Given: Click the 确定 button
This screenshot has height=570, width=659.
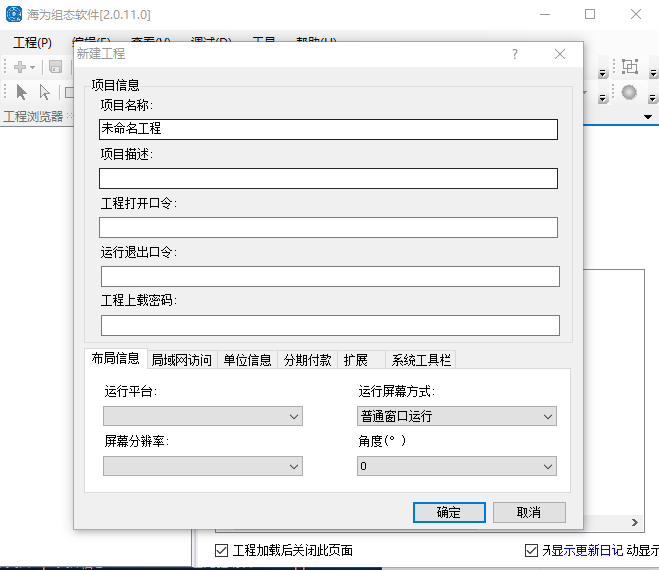Looking at the screenshot, I should pos(449,512).
